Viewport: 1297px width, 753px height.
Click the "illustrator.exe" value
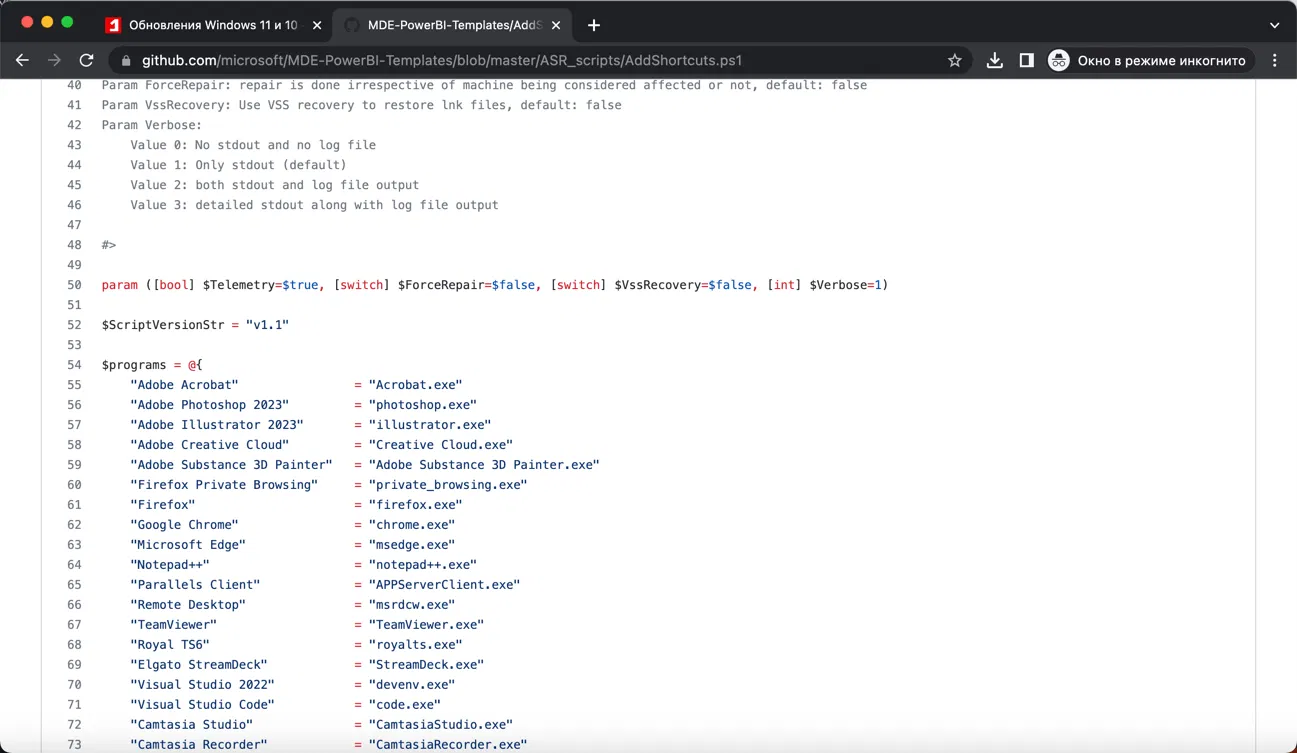tap(430, 425)
